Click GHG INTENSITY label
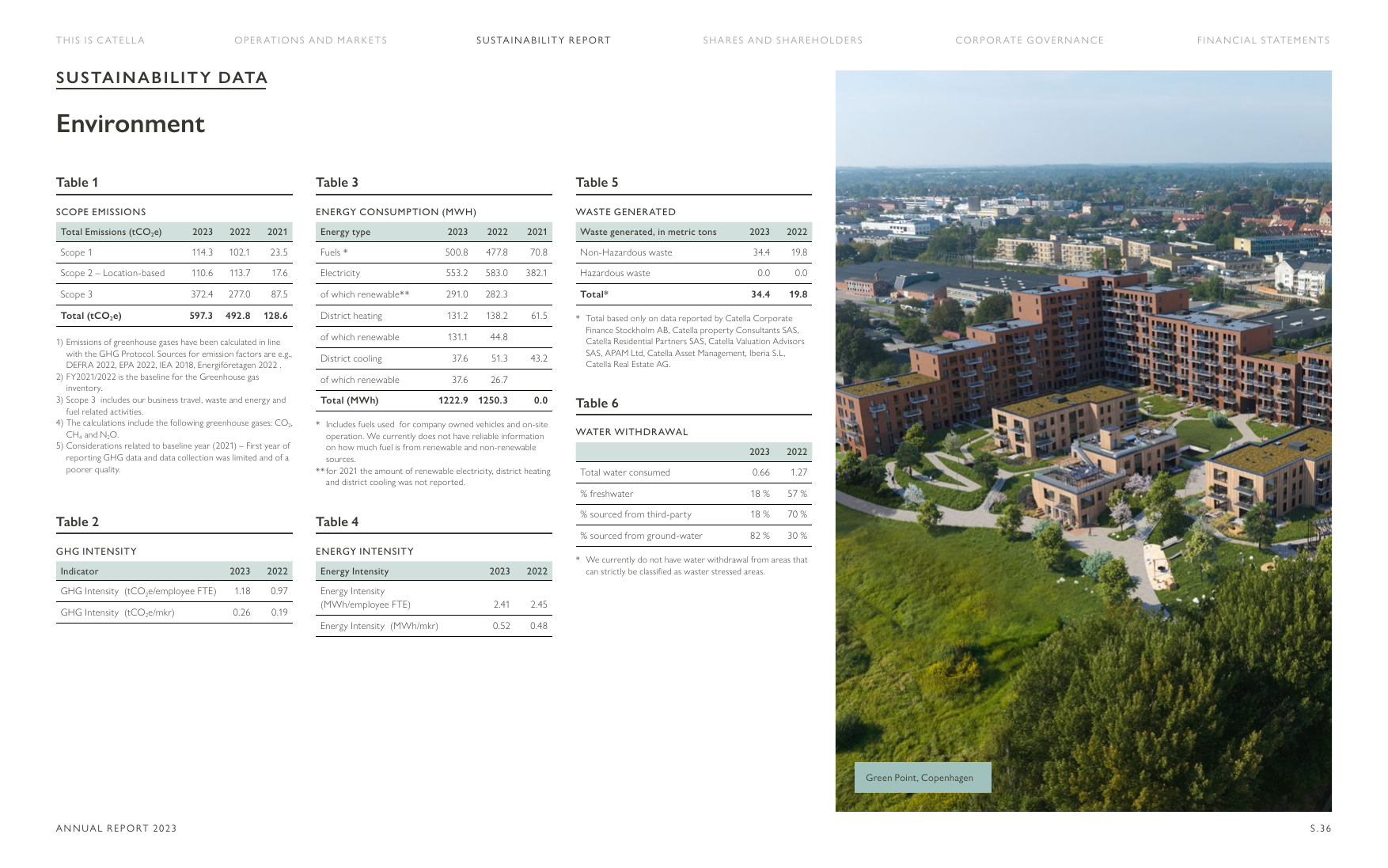Viewport: 1388px width, 868px height. click(97, 552)
